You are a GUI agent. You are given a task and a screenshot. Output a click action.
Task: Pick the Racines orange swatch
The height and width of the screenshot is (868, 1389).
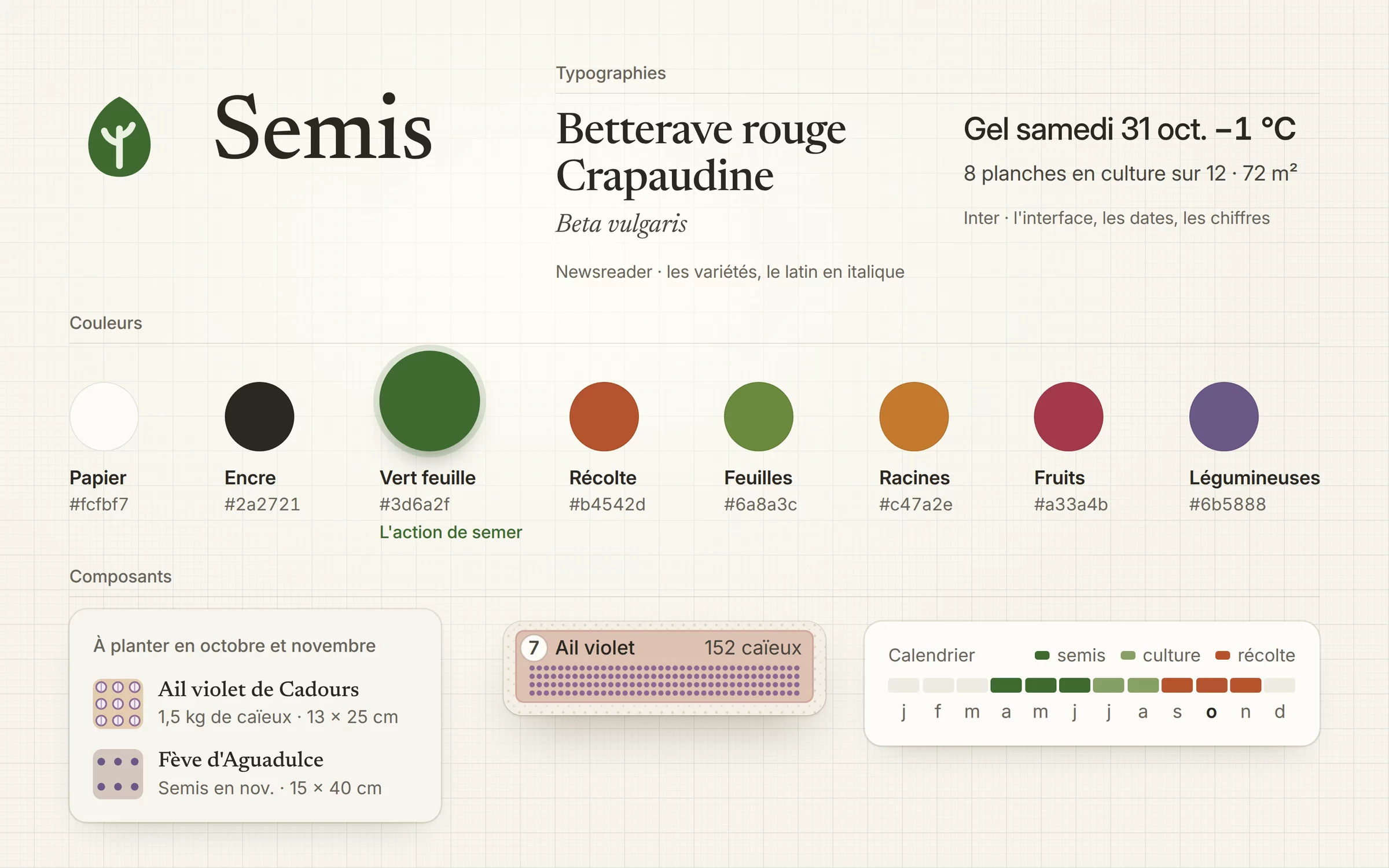[x=914, y=416]
